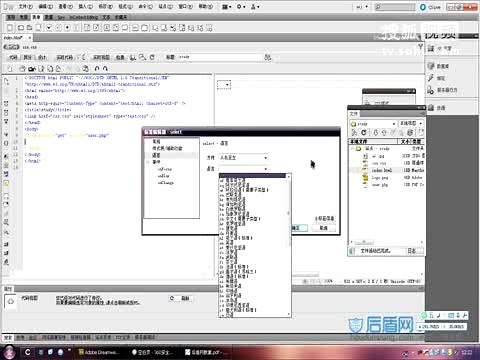
Task: Open the 本地视图 view dropdown in Files panel
Action: (x=411, y=124)
